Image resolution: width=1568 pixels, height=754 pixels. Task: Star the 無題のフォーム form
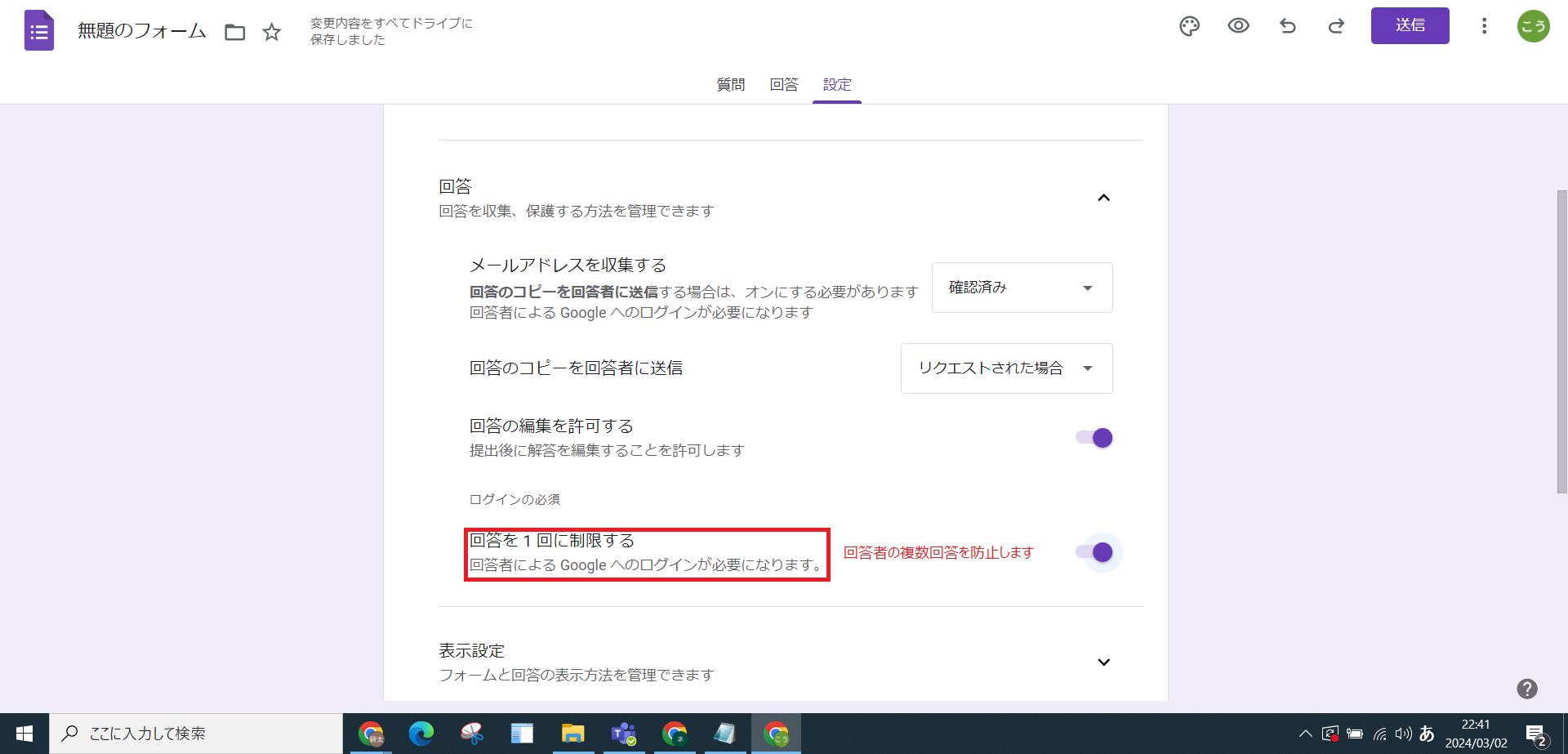tap(271, 32)
